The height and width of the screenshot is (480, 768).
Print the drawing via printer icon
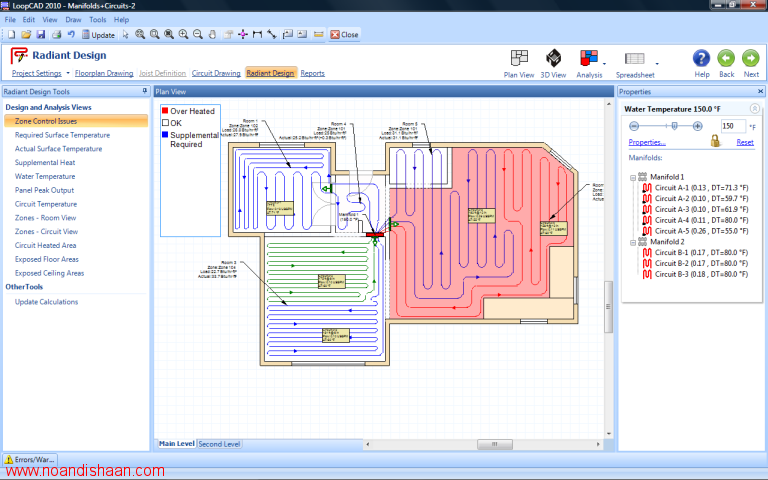tap(56, 35)
